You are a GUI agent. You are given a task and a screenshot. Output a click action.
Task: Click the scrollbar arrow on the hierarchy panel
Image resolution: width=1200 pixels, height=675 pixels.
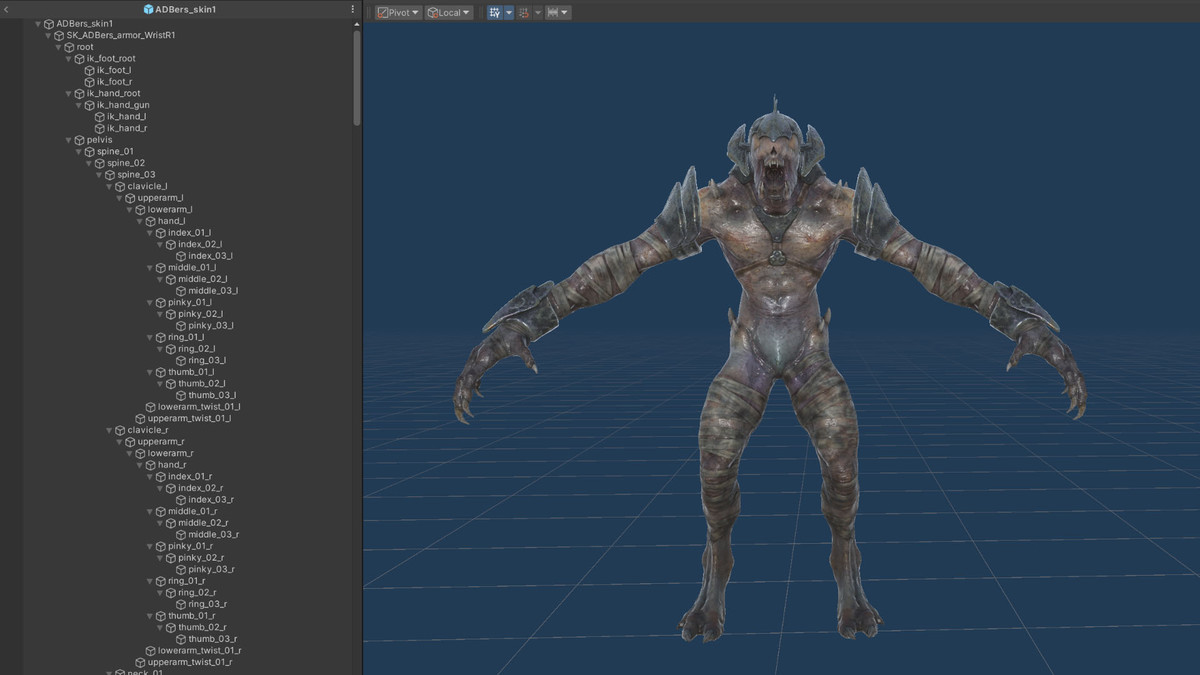pos(356,22)
